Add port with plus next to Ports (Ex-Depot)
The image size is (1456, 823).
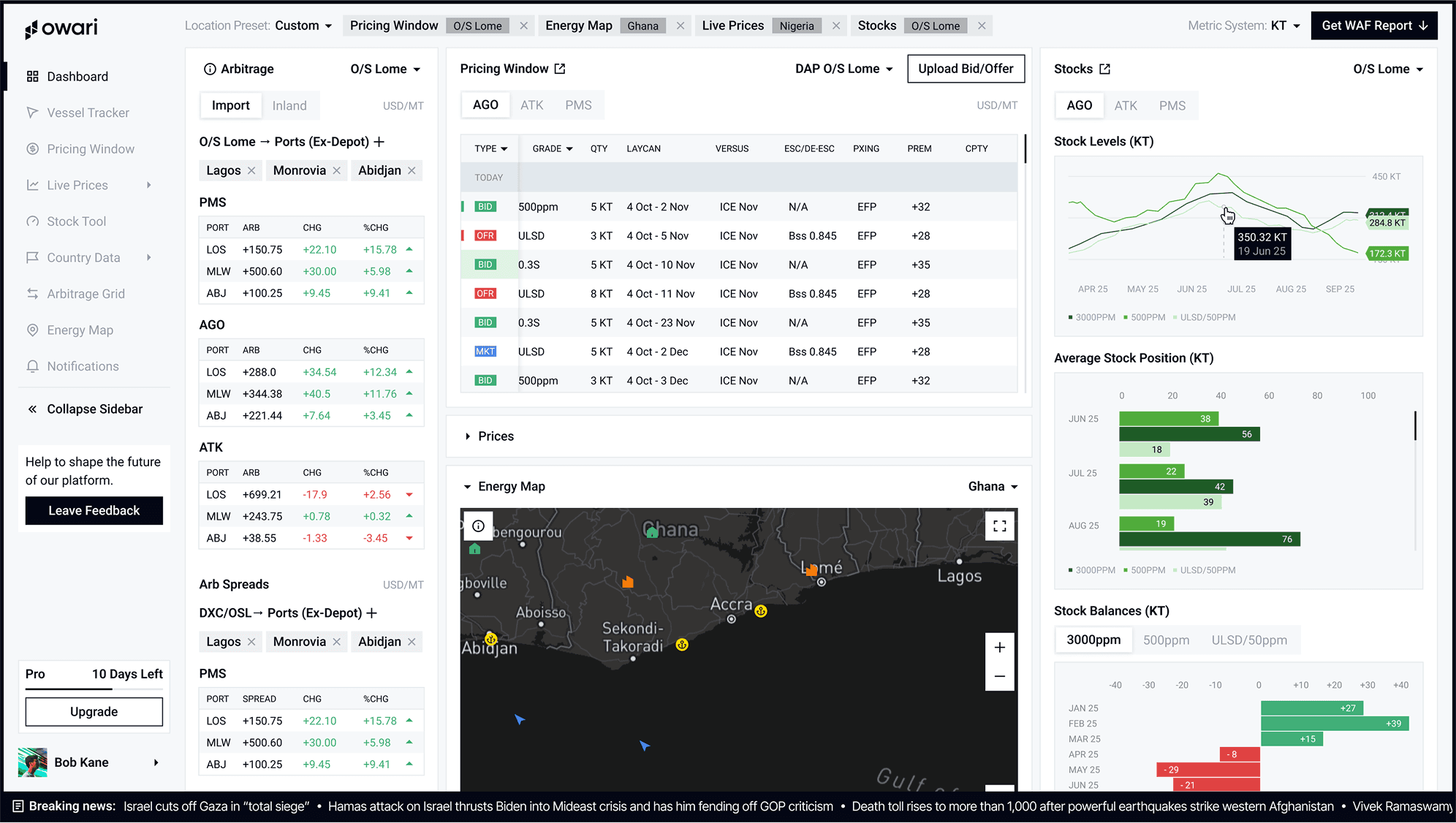(x=379, y=142)
